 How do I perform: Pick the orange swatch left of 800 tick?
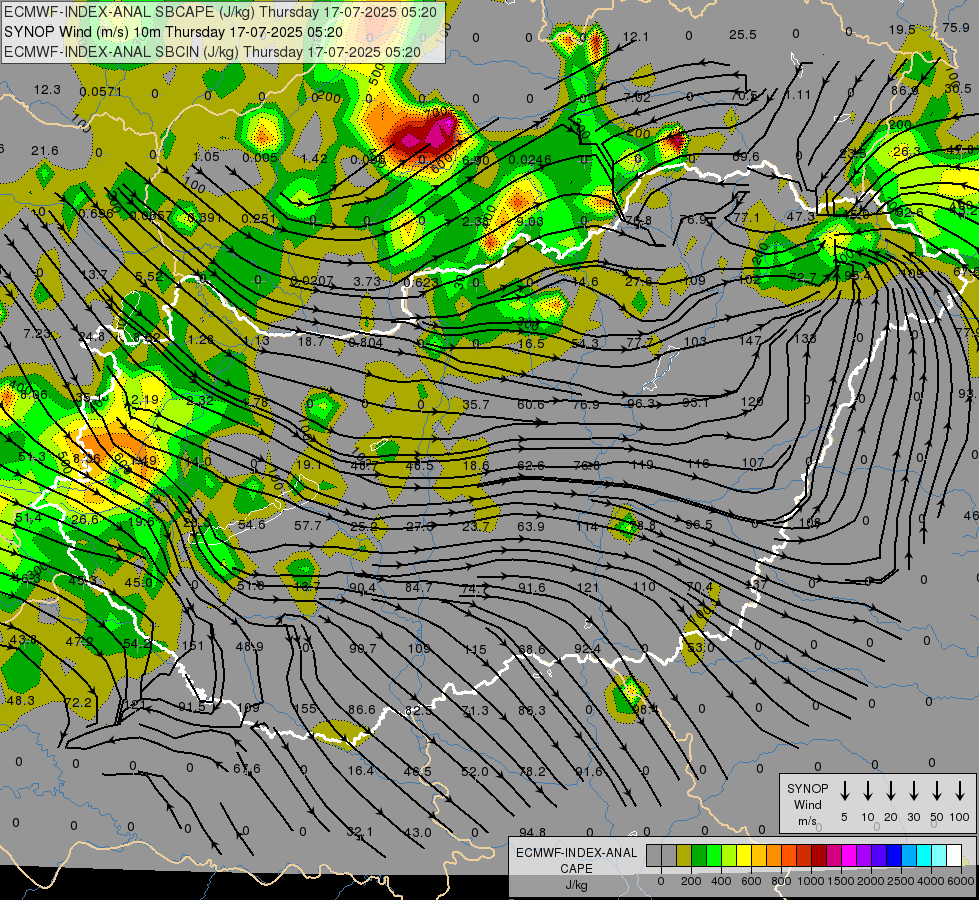click(774, 855)
